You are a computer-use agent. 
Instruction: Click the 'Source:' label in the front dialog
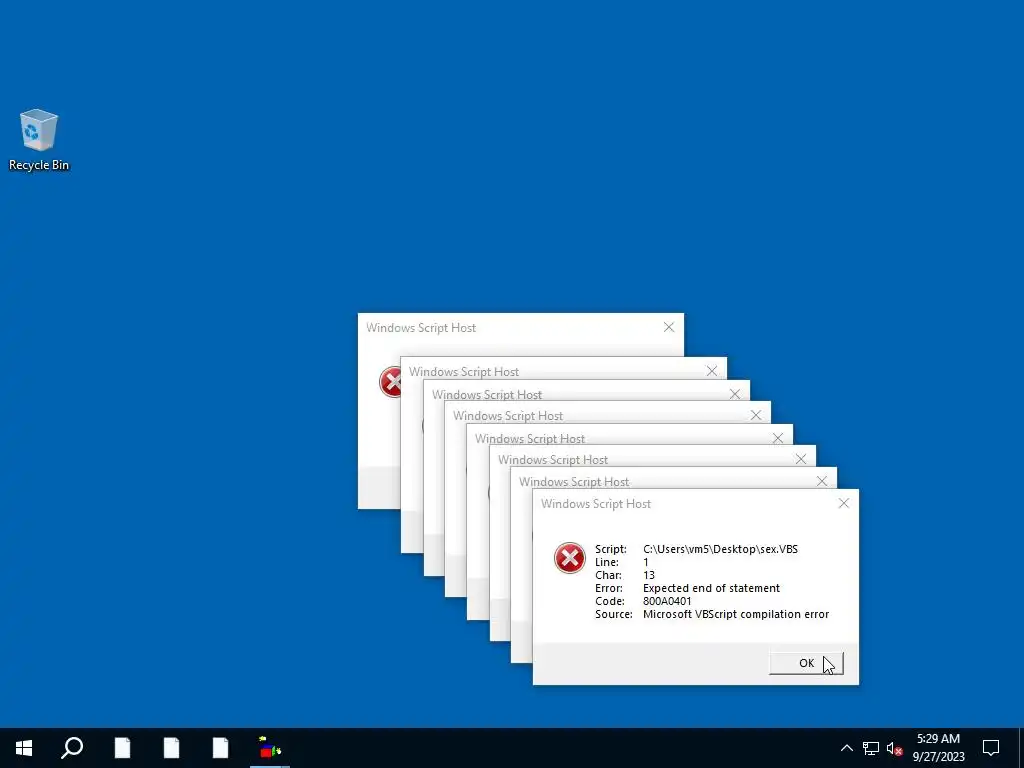pos(614,614)
